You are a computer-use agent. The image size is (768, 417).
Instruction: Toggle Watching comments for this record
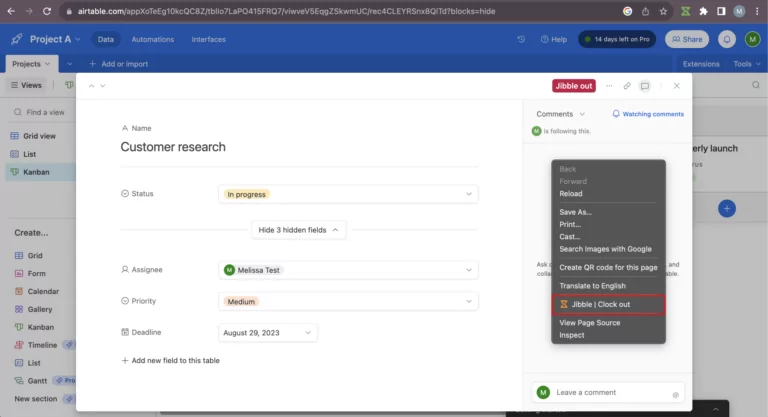click(x=648, y=114)
